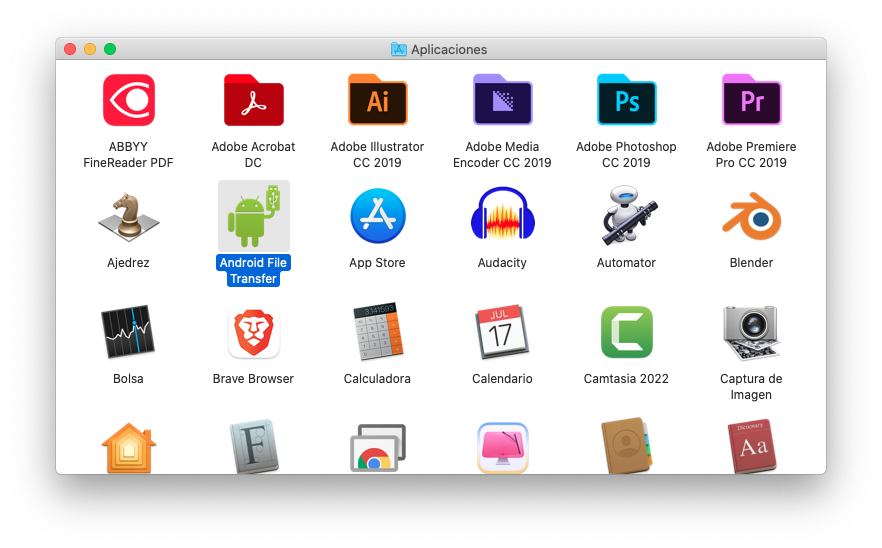This screenshot has width=882, height=548.
Task: Click the Audacity headphones icon
Action: [502, 214]
